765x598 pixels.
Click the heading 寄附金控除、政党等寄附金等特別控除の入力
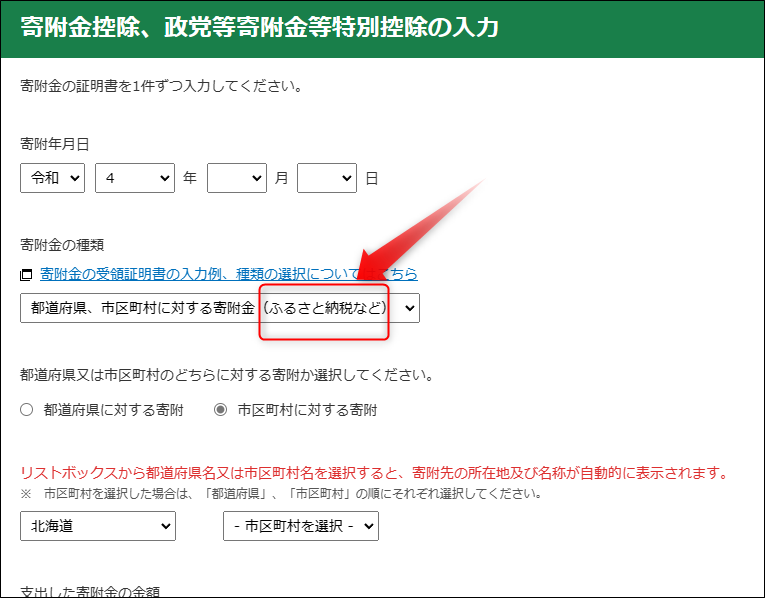click(260, 27)
